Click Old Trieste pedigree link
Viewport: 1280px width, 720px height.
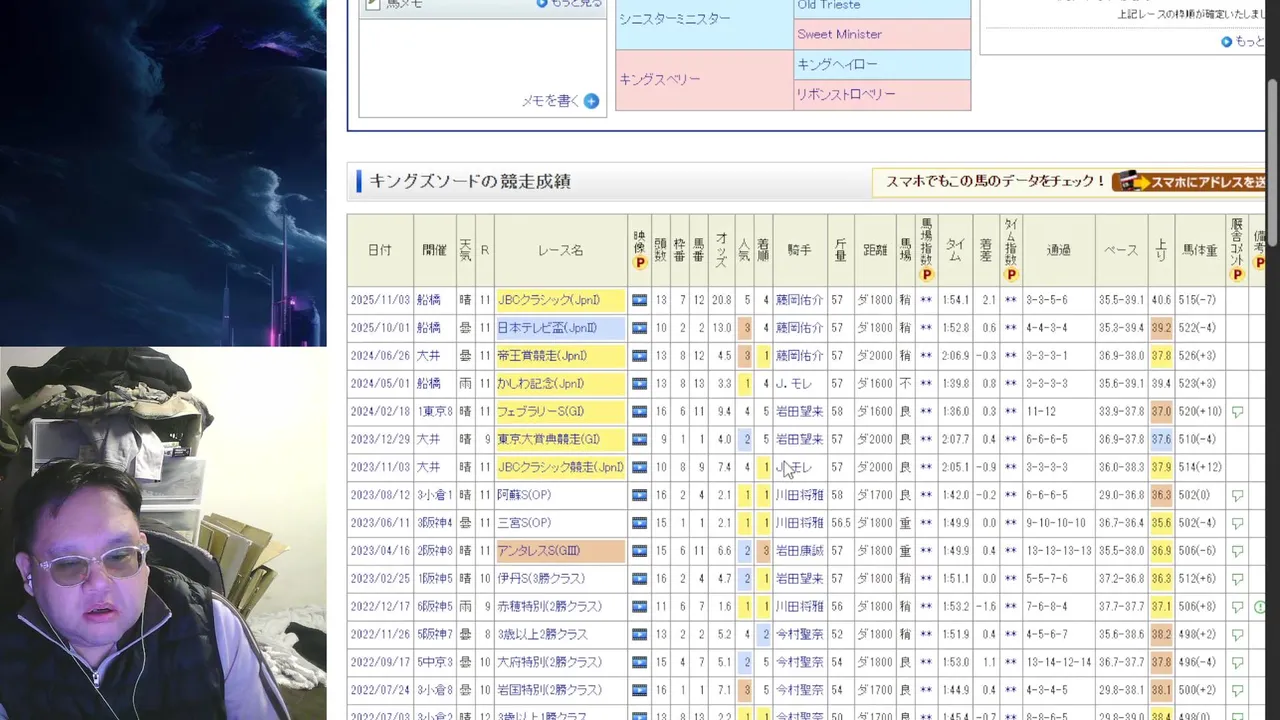tap(829, 5)
